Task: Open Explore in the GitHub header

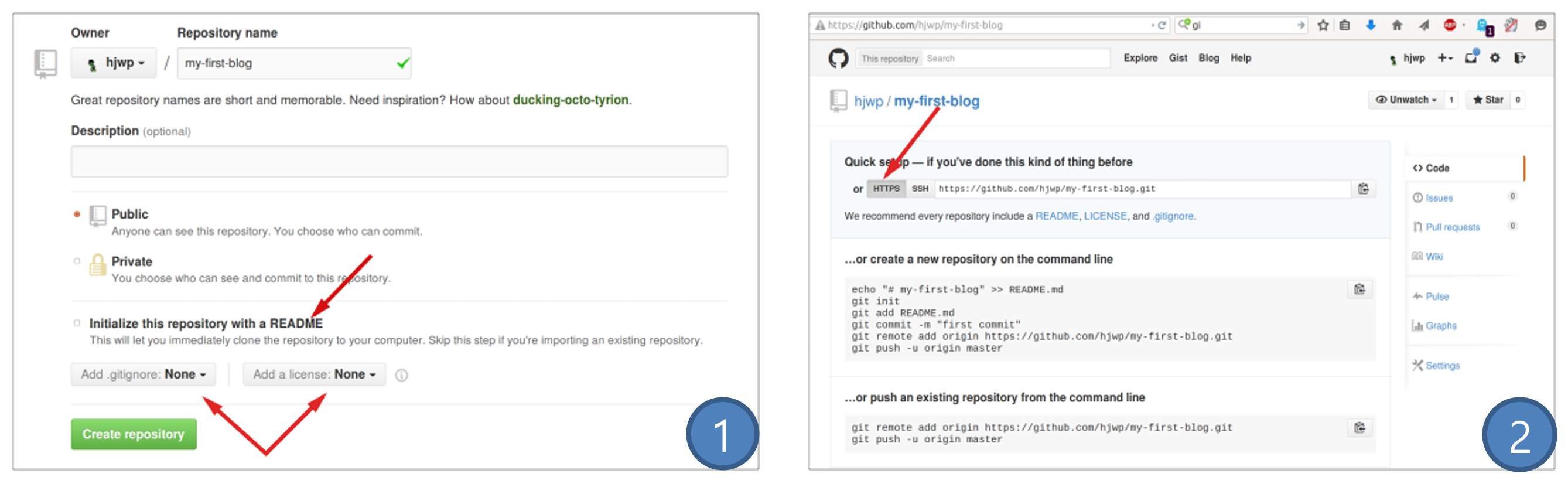Action: tap(1140, 58)
